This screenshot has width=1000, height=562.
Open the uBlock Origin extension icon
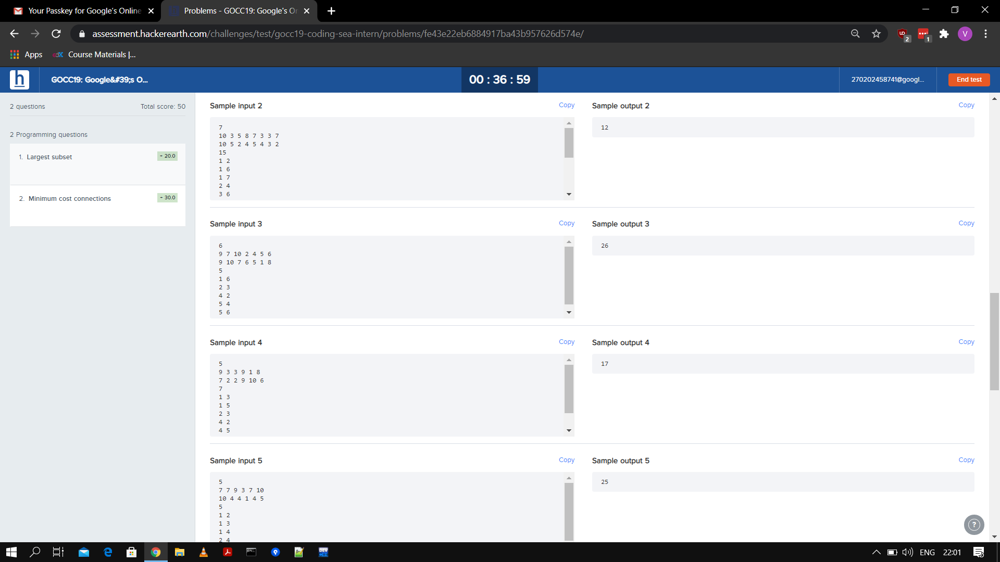click(x=903, y=34)
